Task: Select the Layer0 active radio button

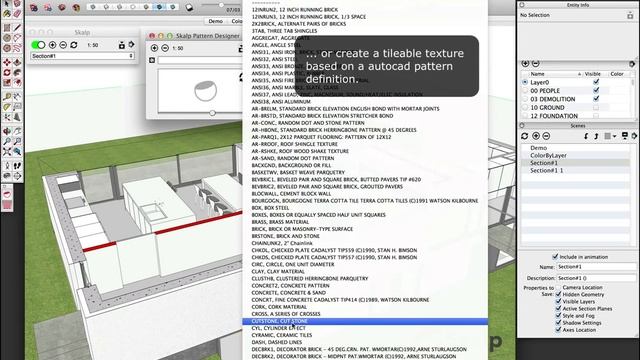Action: pos(525,82)
